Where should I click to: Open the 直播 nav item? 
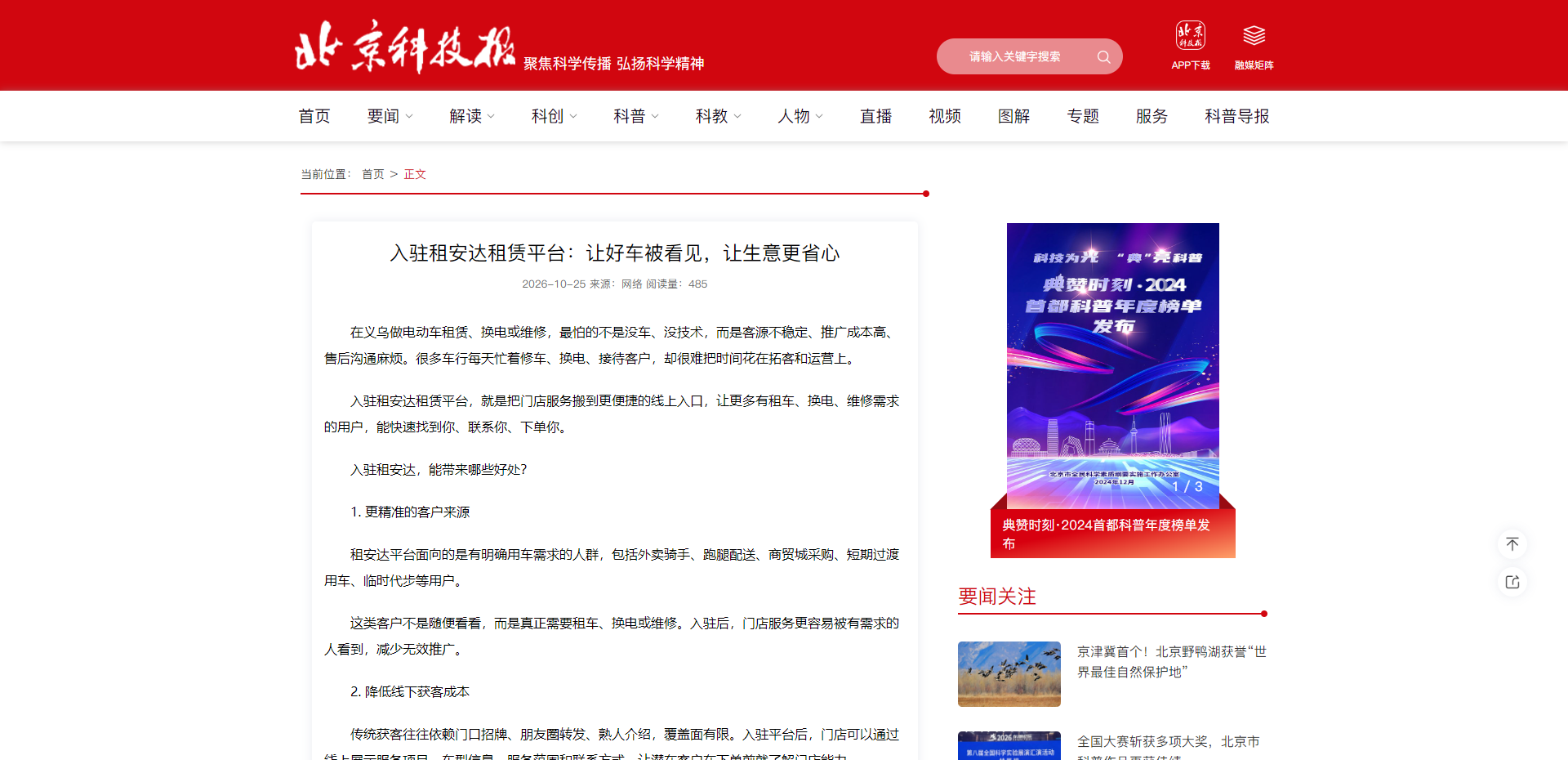point(875,116)
